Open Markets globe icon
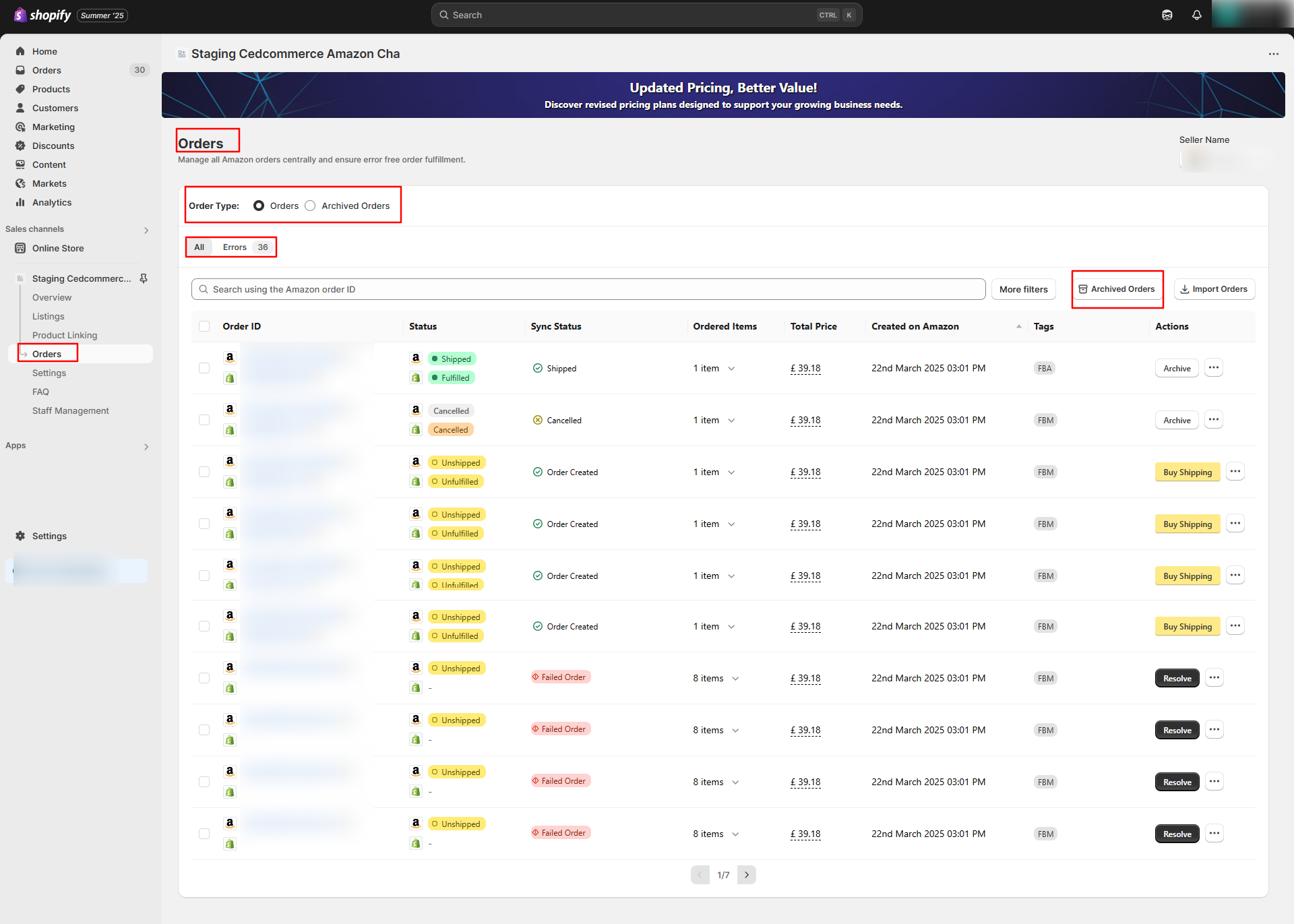 (x=20, y=183)
